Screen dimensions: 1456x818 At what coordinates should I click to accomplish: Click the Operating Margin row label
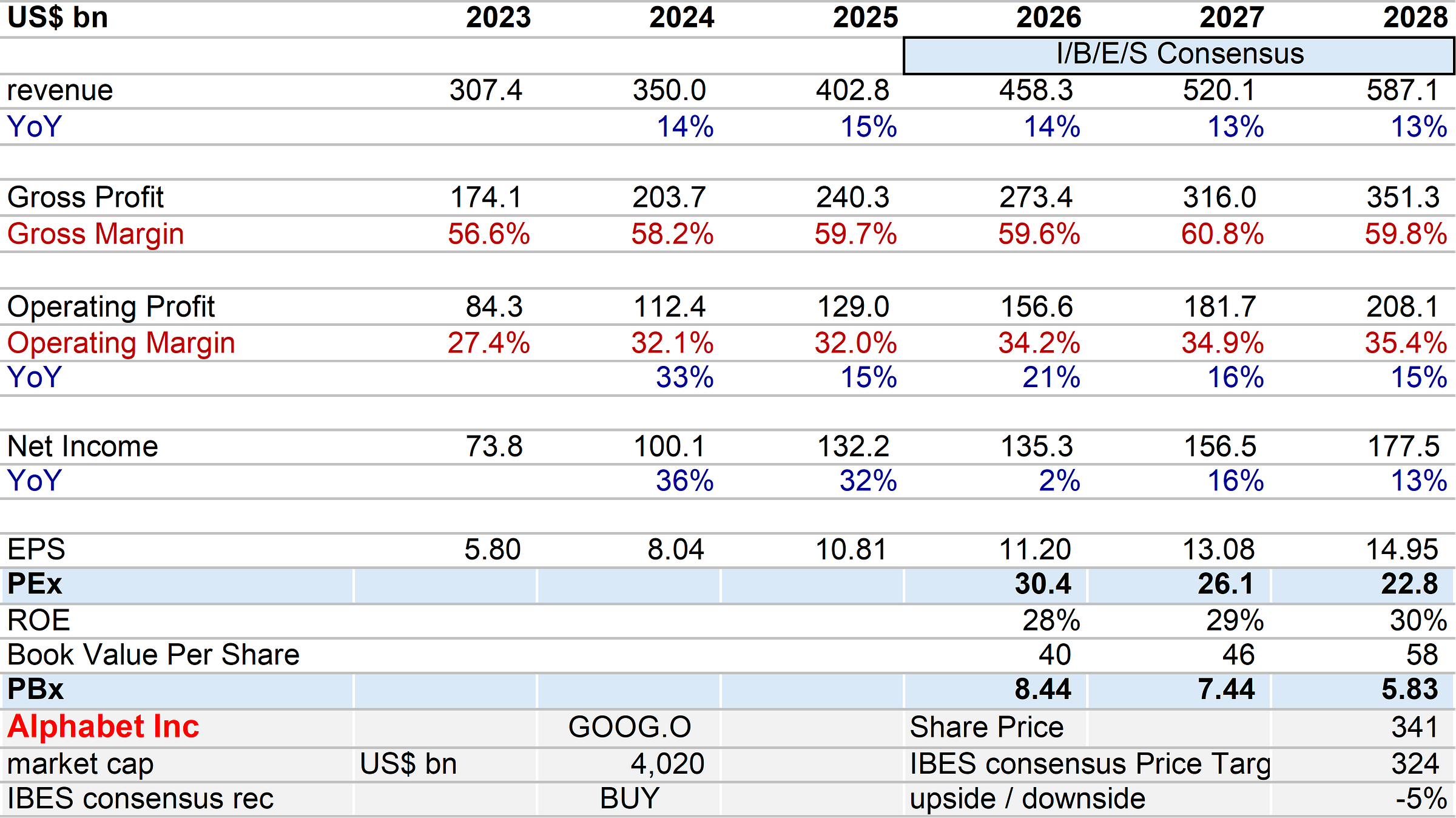[x=121, y=343]
